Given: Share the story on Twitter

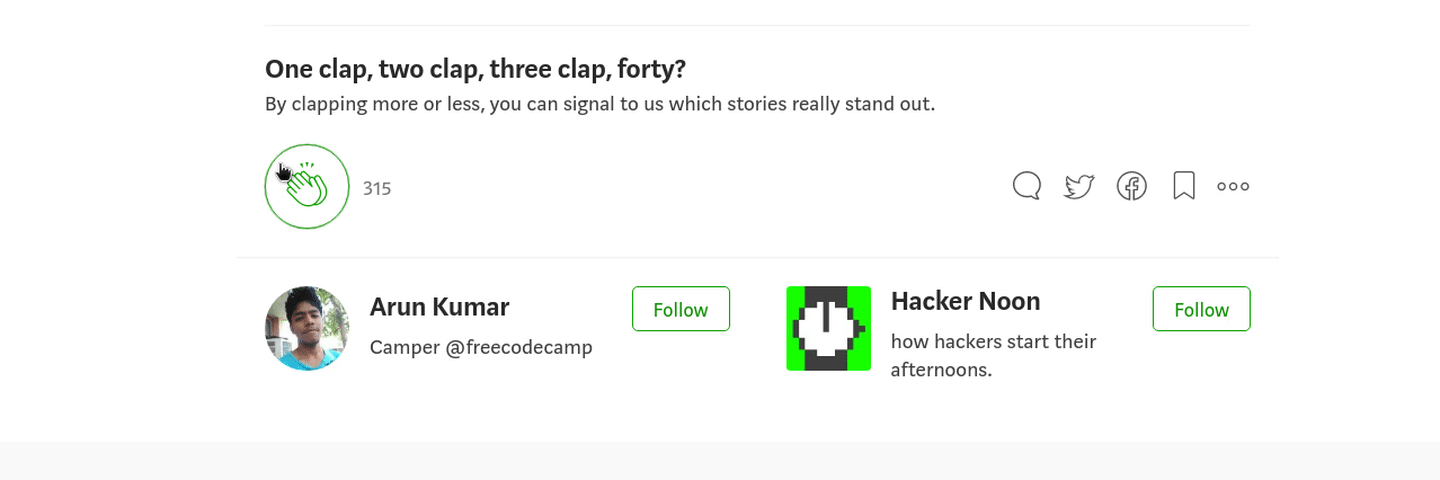Looking at the screenshot, I should (x=1079, y=186).
